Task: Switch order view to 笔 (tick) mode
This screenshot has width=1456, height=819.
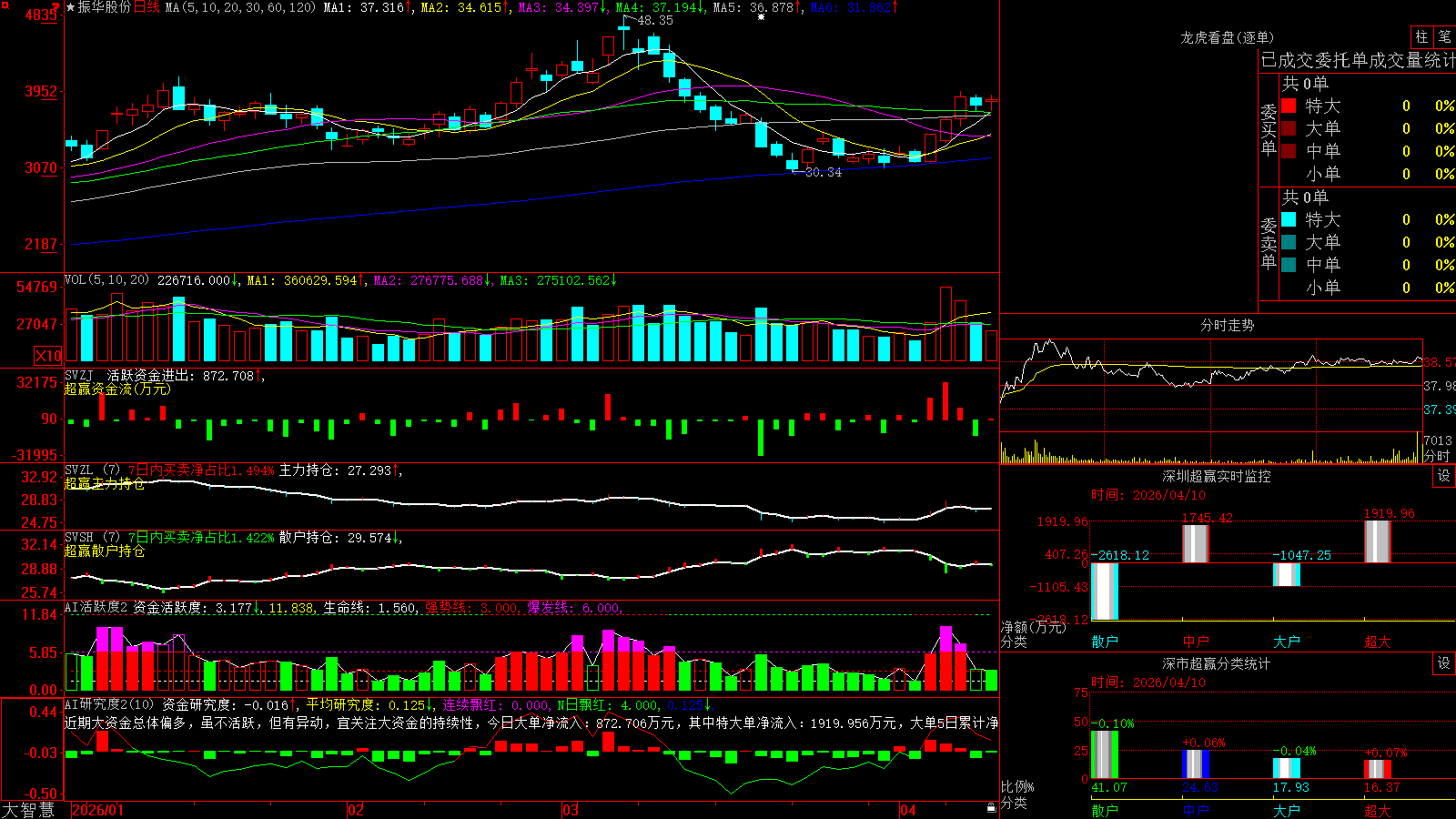Action: (1445, 36)
